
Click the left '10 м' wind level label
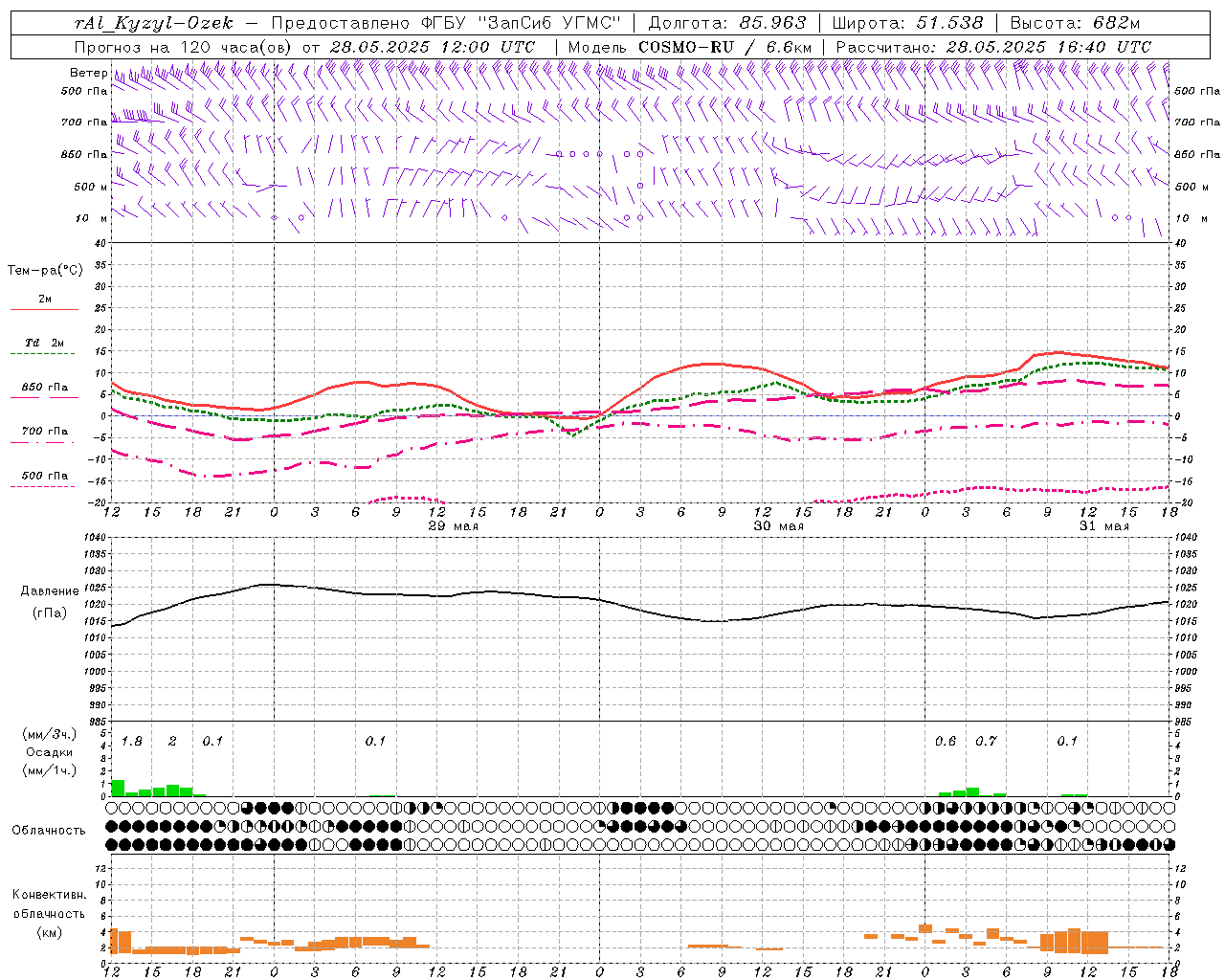(91, 218)
